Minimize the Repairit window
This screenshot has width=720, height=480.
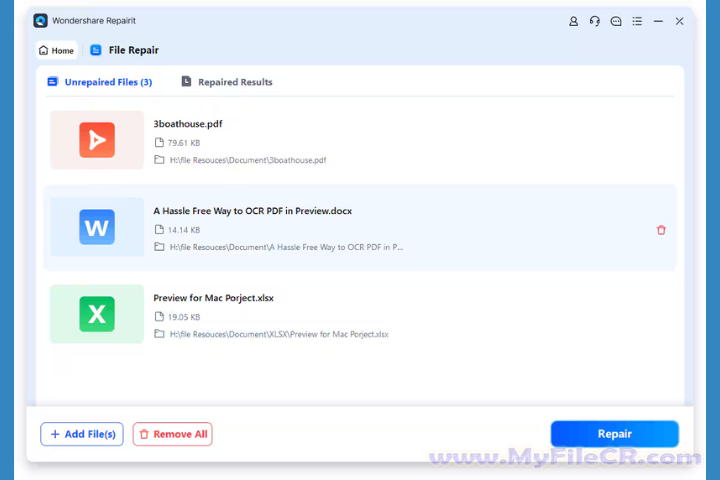[658, 21]
